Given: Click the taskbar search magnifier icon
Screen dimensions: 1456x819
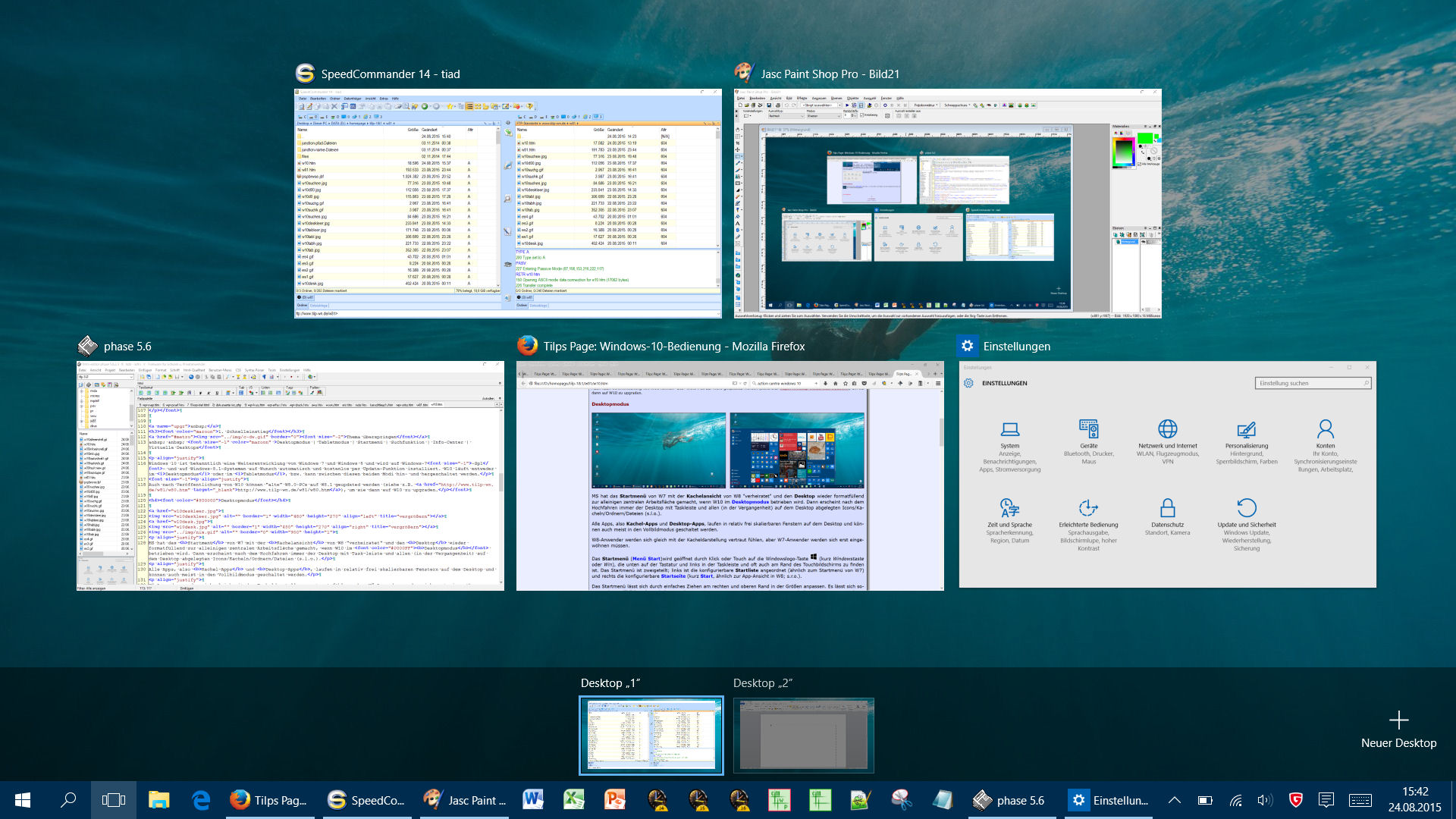Looking at the screenshot, I should pos(68,800).
